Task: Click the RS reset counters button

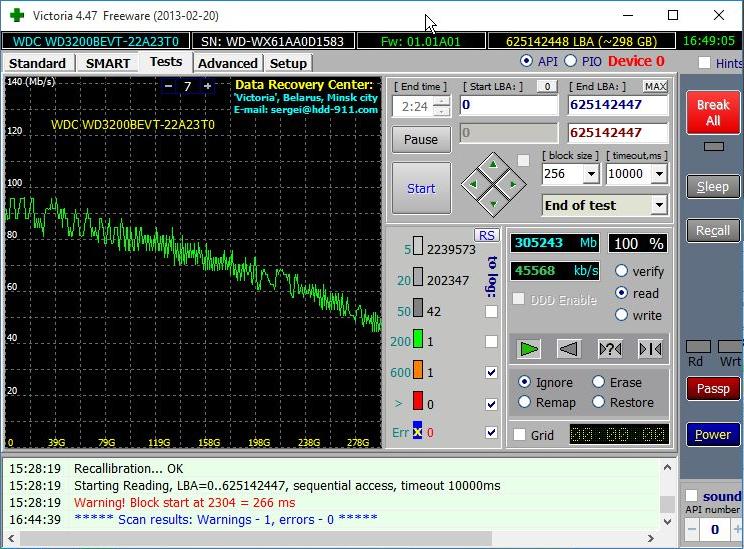Action: click(x=486, y=235)
